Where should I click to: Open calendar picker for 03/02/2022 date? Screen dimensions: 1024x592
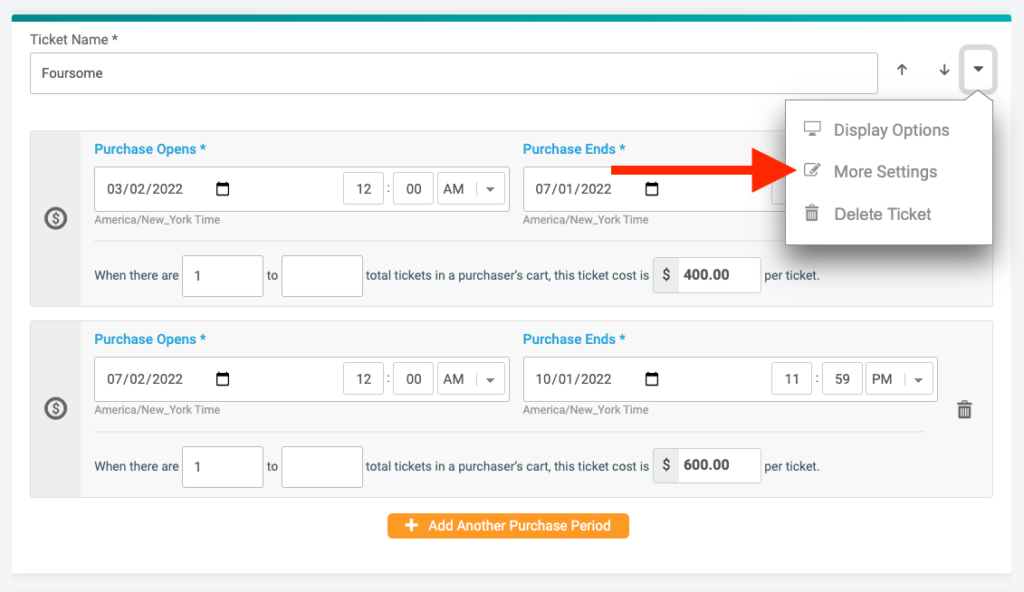223,189
